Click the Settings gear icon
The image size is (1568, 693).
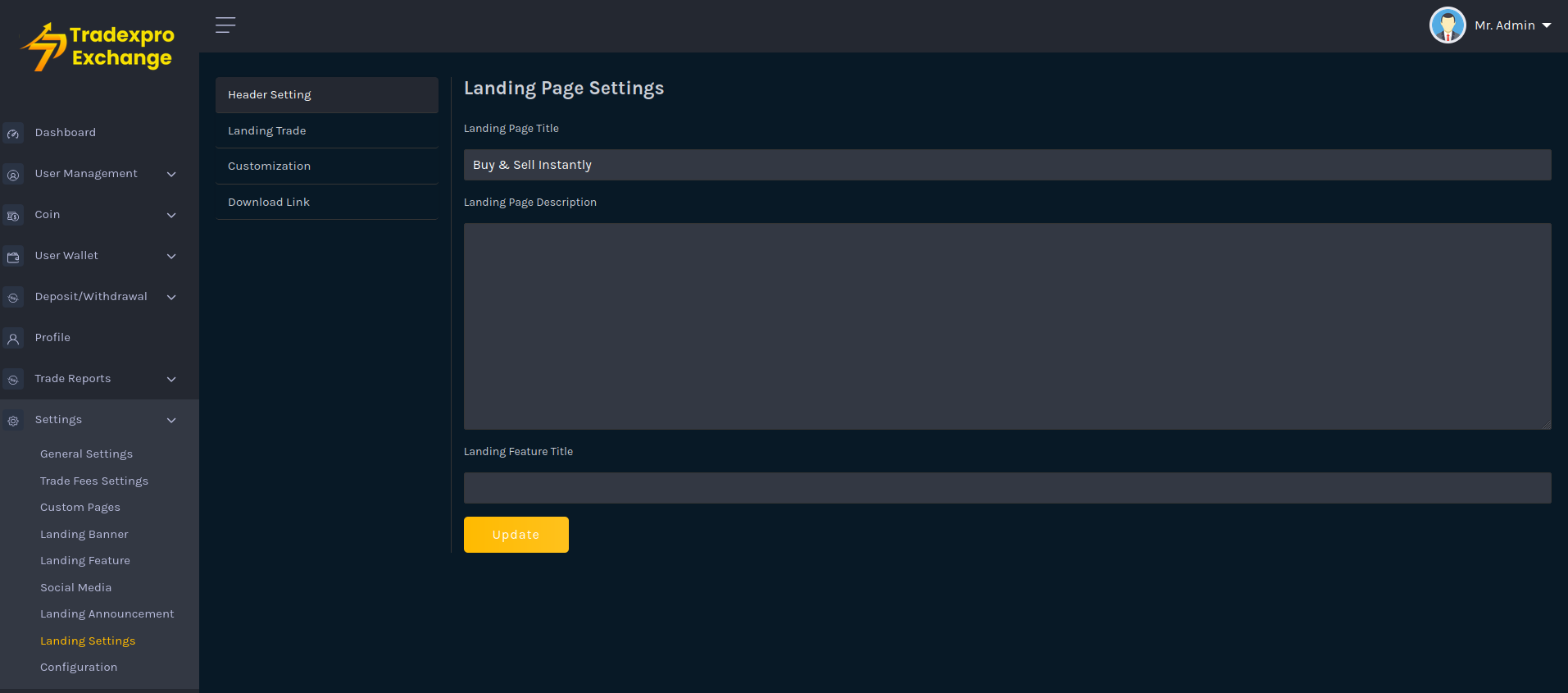point(13,421)
